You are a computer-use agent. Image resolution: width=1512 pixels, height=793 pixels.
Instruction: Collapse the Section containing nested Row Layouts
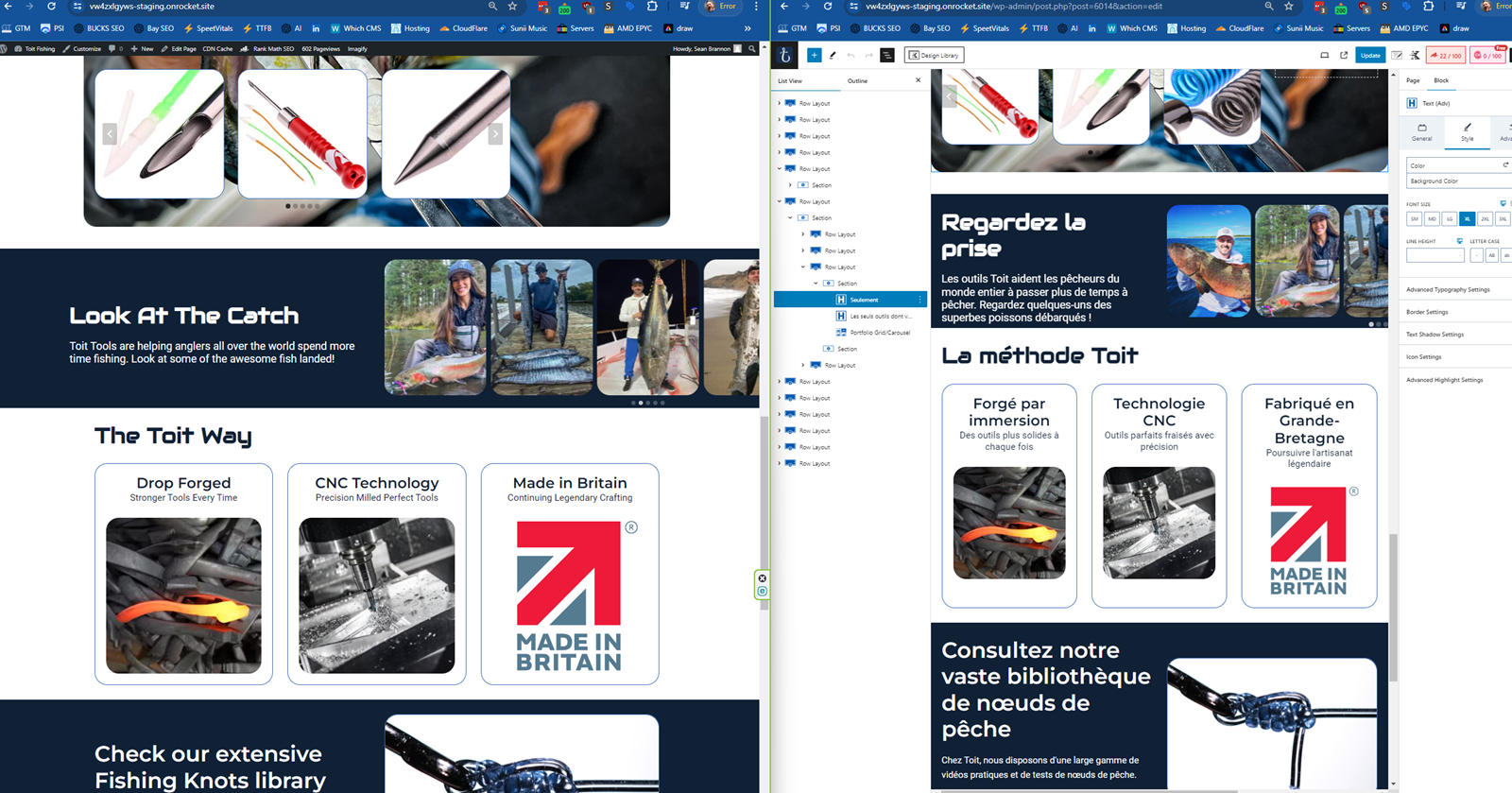791,217
